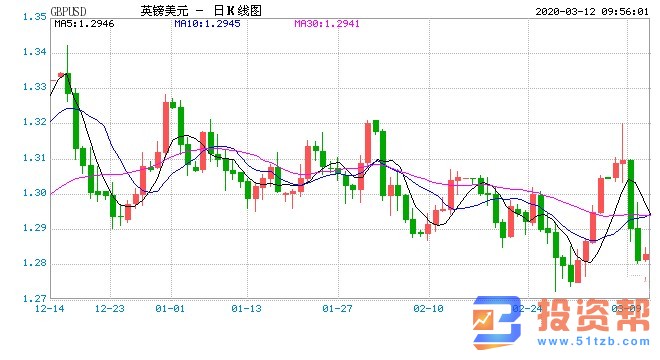The image size is (660, 360).
Task: Select the 12-14 date axis marker
Action: point(50,309)
